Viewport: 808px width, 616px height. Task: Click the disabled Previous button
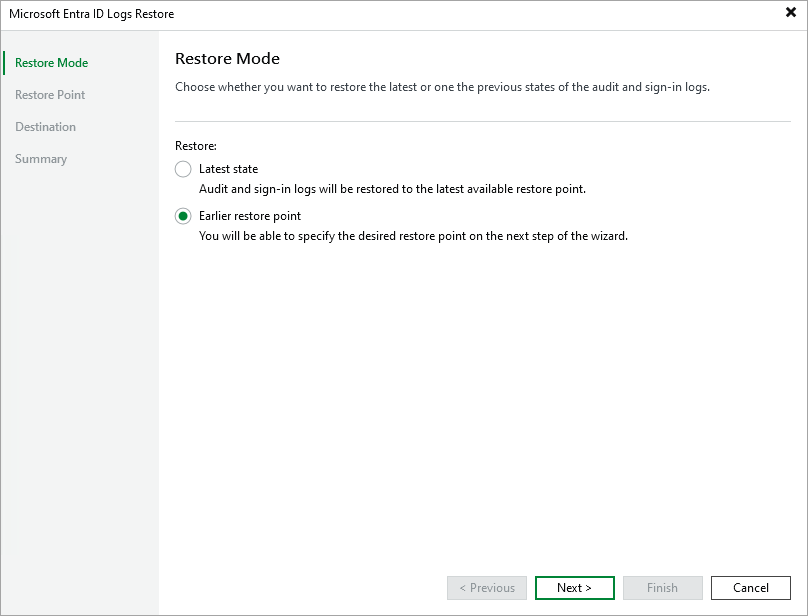coord(486,587)
